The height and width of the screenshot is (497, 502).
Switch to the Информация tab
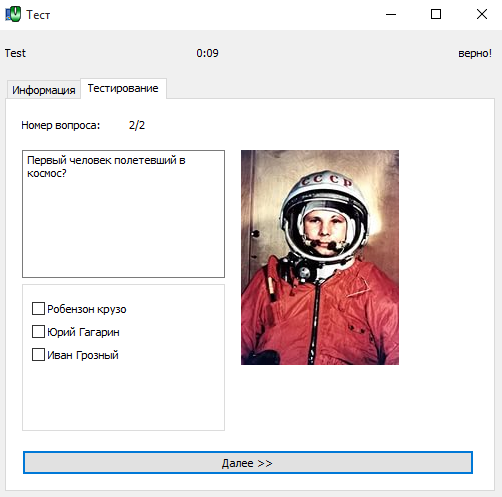[x=44, y=90]
